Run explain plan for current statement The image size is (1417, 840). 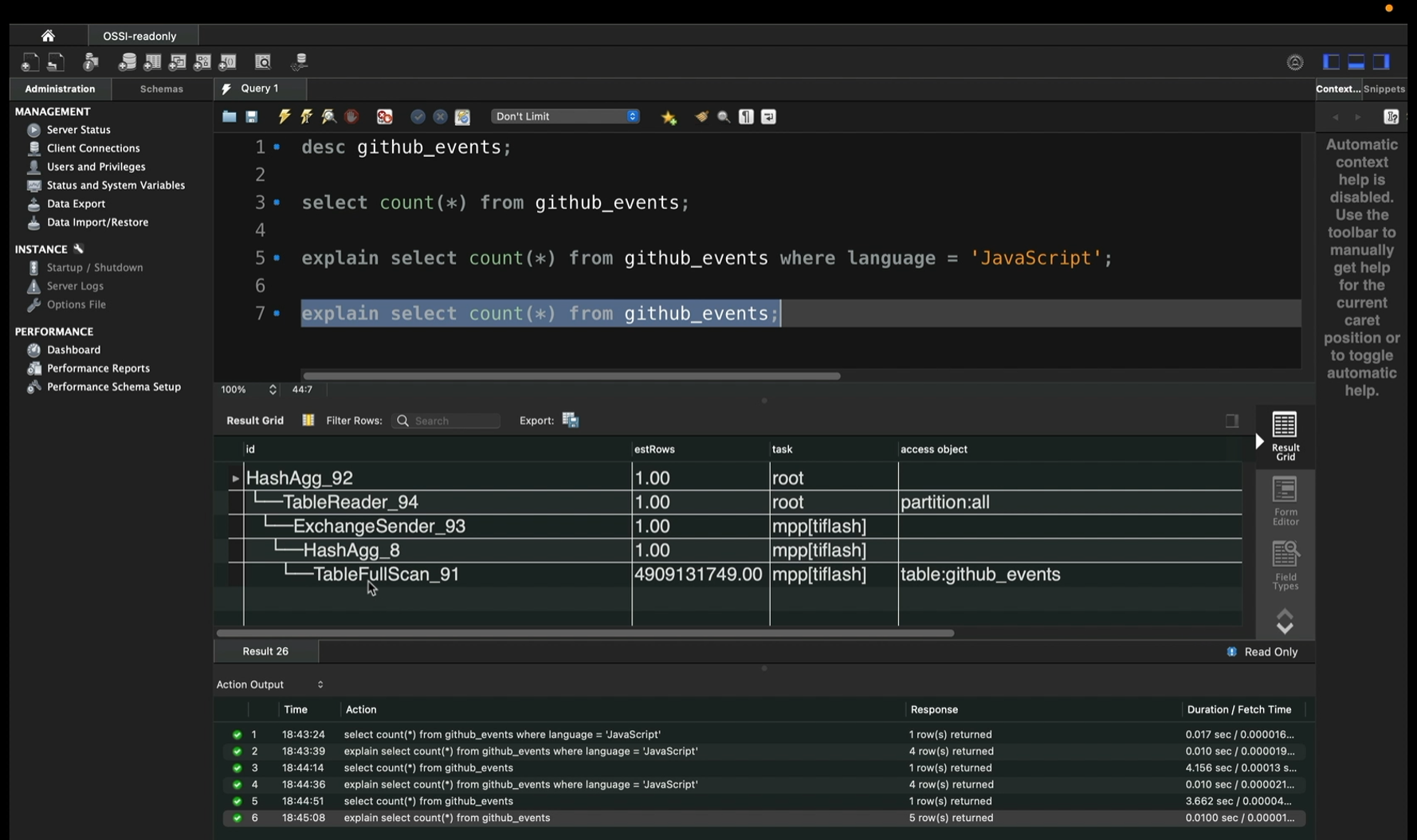[x=328, y=117]
